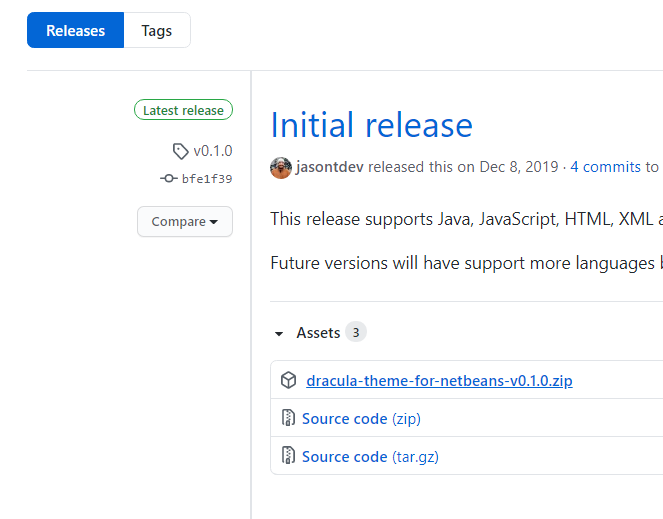
Task: Click jasontdev's avatar picture
Action: pos(281,168)
